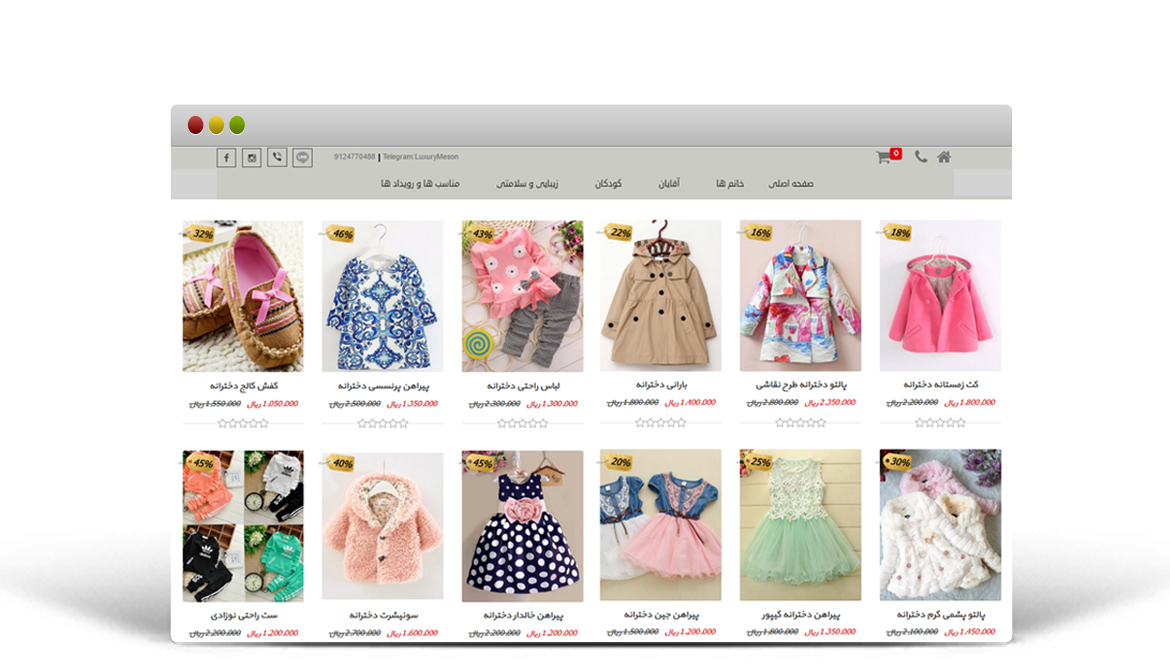Screen dimensions: 1170x665
Task: Open the پالتو دخترانه طرح نقاشی title
Action: (801, 384)
